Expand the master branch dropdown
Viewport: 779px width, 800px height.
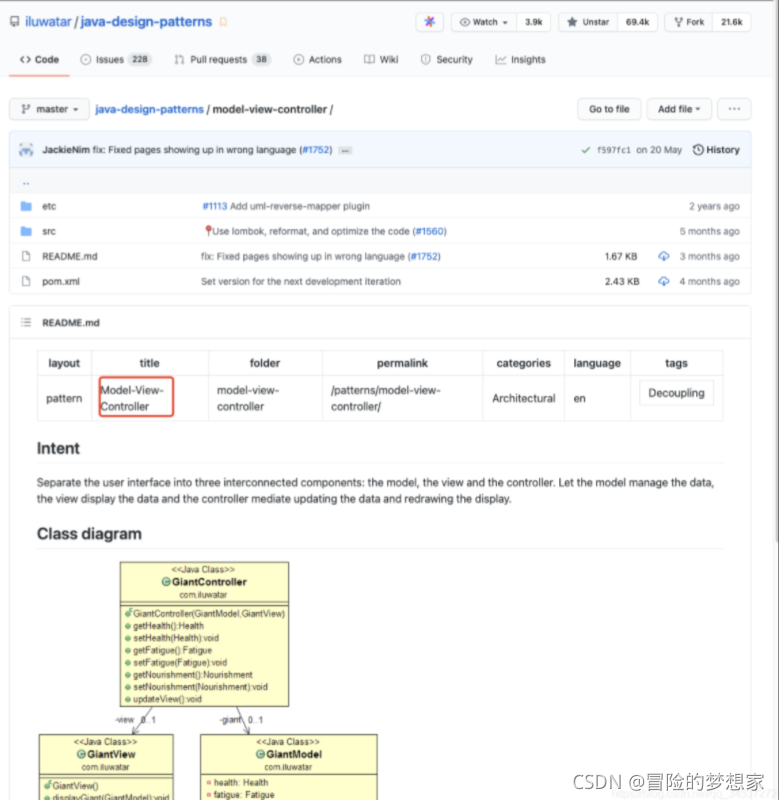click(49, 109)
